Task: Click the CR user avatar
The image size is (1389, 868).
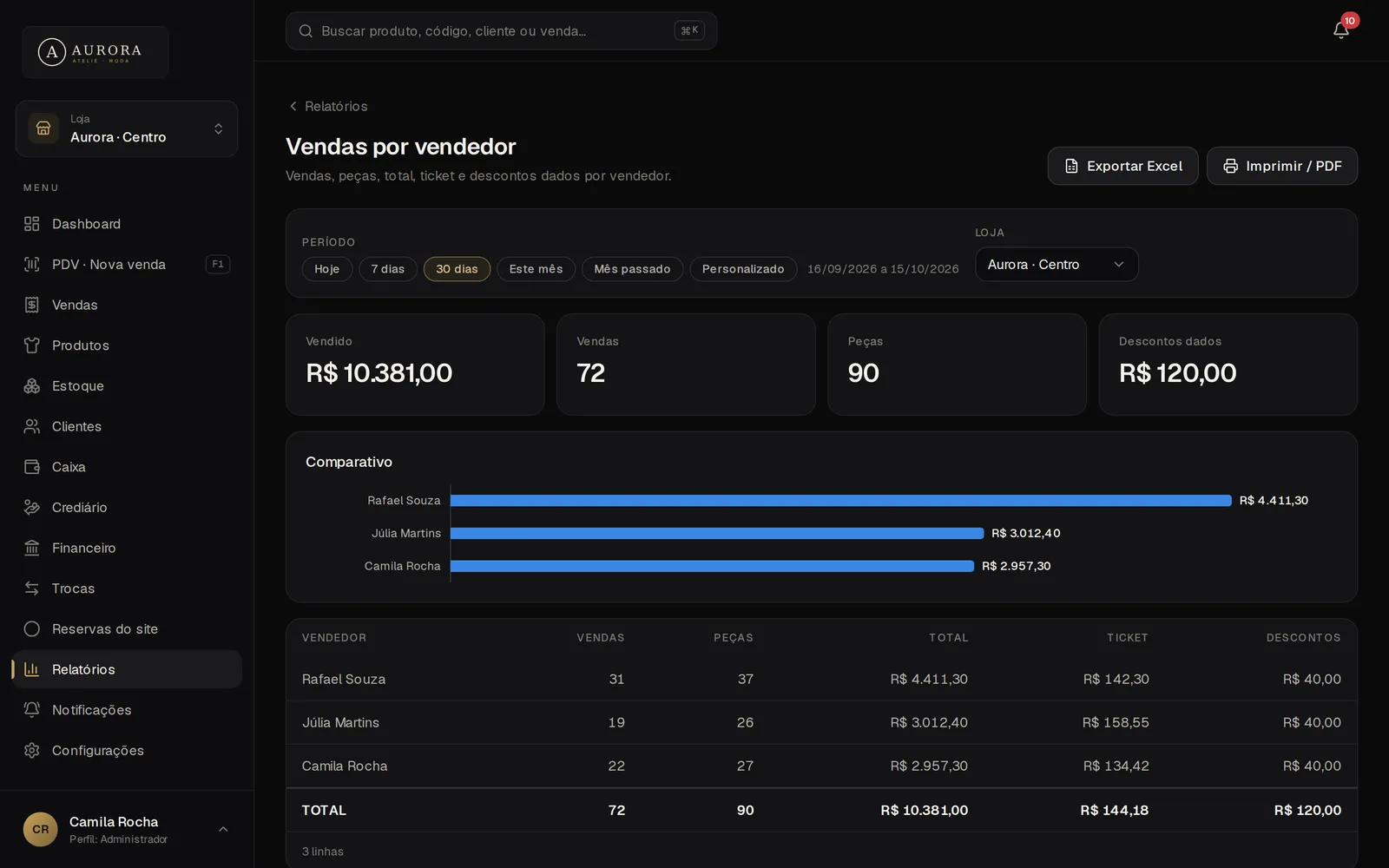Action: point(40,830)
